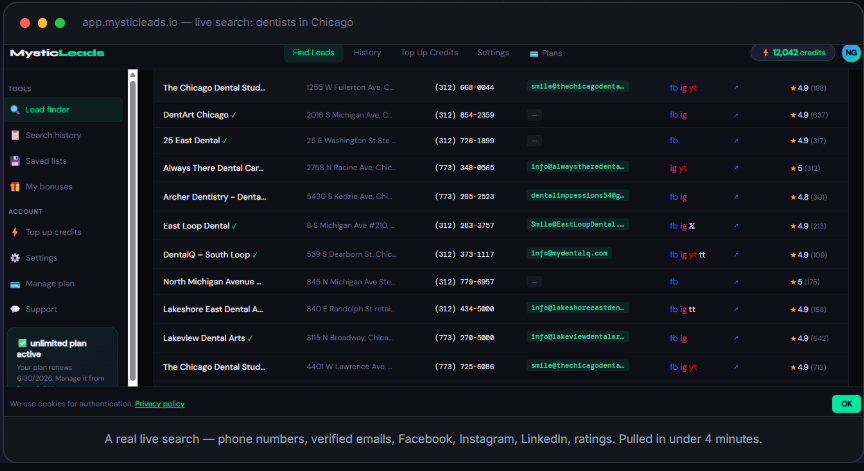The width and height of the screenshot is (864, 471).
Task: Click the Settings gear icon in sidebar
Action: point(15,258)
